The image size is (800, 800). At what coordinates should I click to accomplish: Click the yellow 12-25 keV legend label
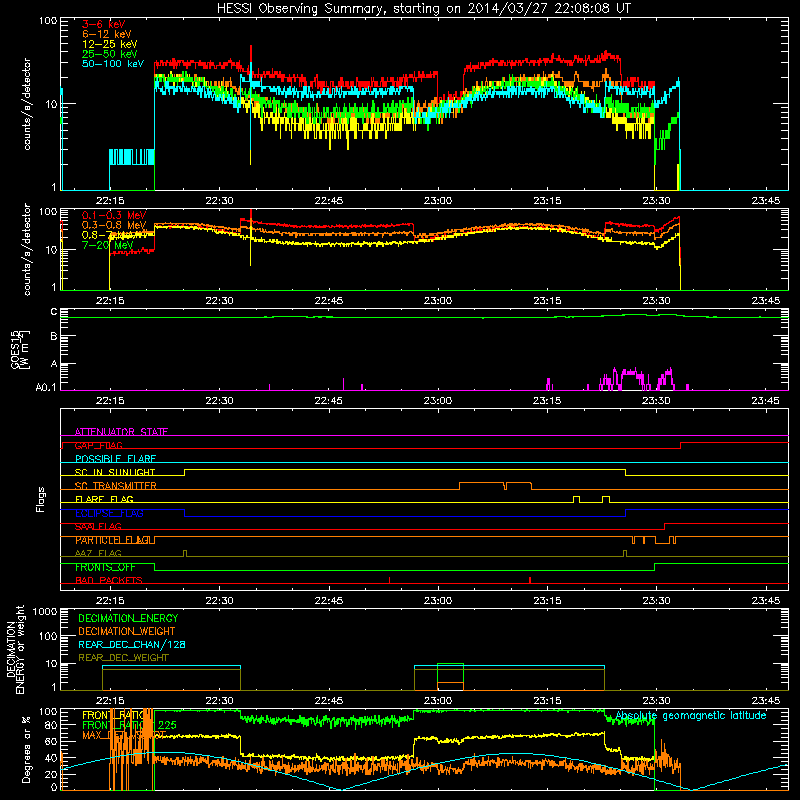click(110, 44)
